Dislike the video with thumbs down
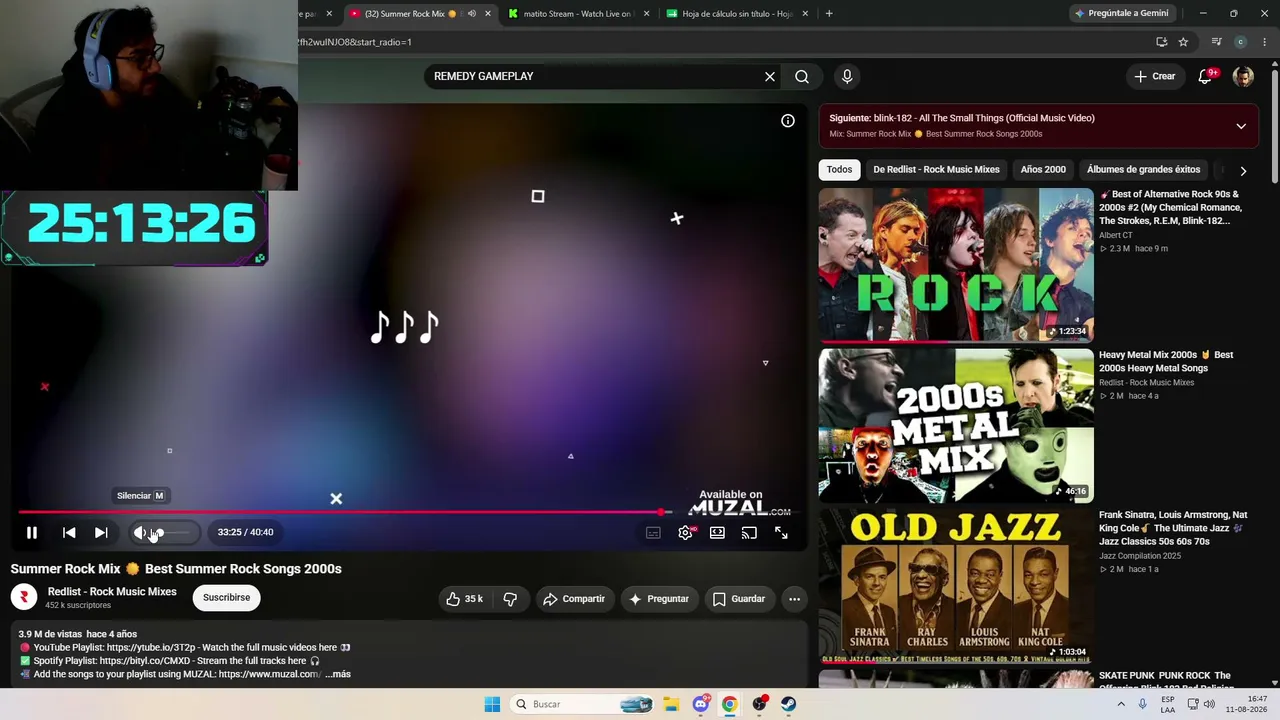Viewport: 1280px width, 720px height. (x=510, y=599)
